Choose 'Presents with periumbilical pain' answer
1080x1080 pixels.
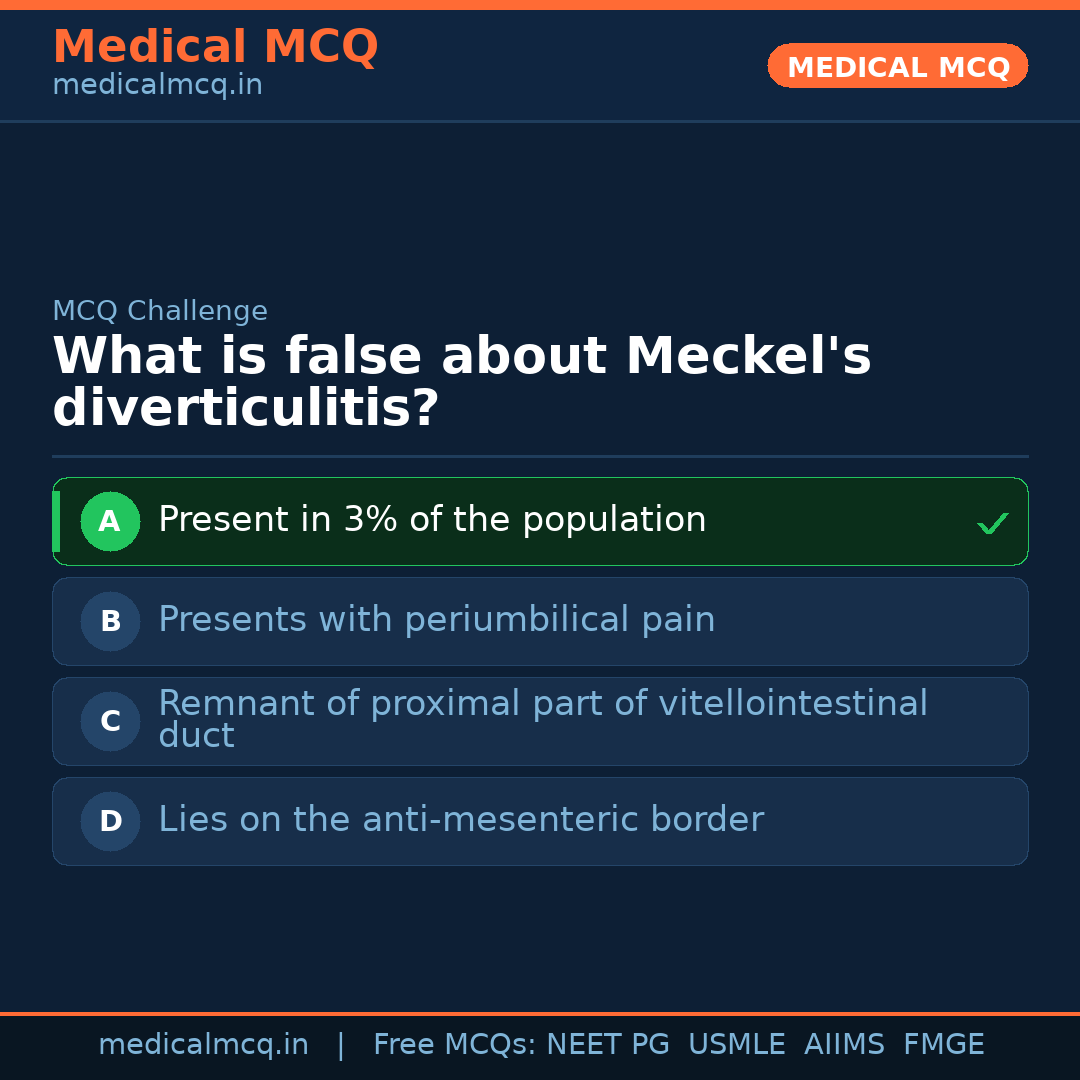point(436,620)
